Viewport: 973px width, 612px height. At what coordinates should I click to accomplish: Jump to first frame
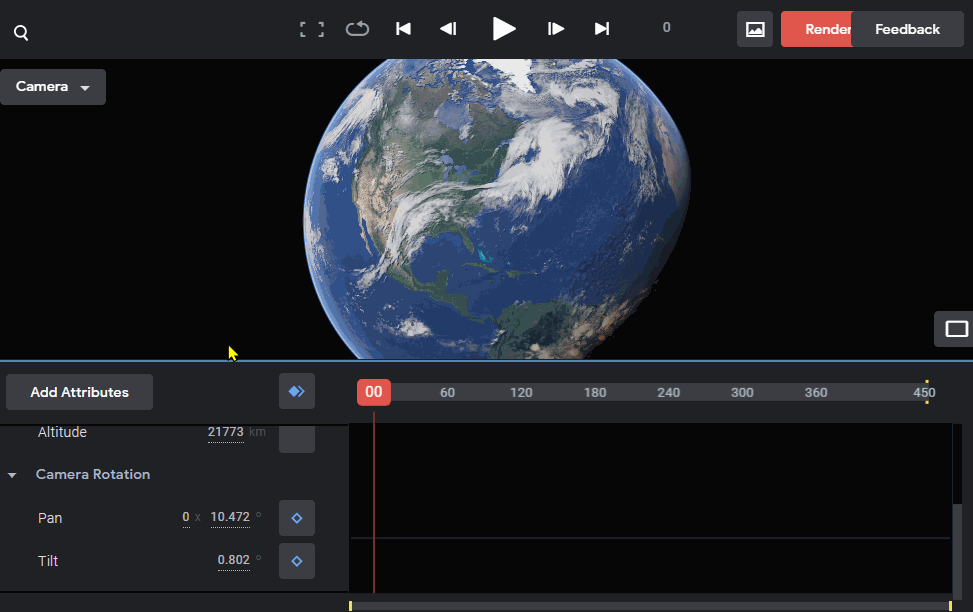click(403, 29)
